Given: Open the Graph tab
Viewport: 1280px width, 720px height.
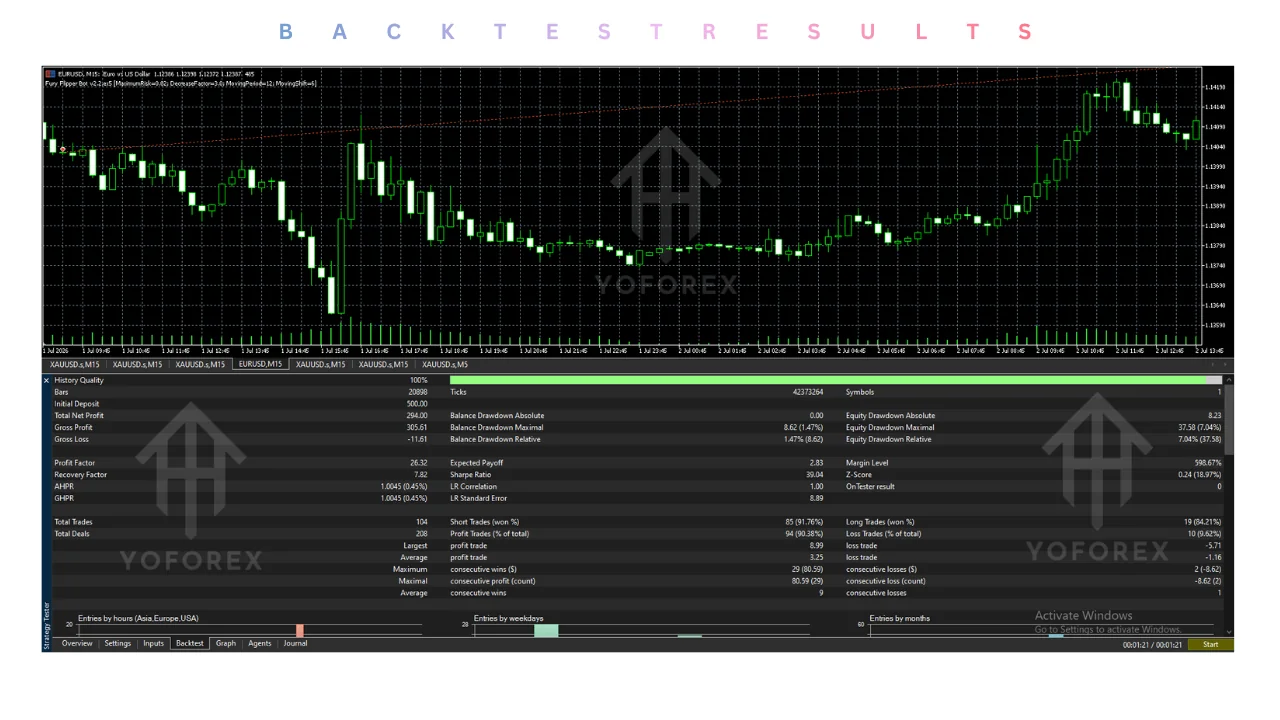Looking at the screenshot, I should point(226,644).
